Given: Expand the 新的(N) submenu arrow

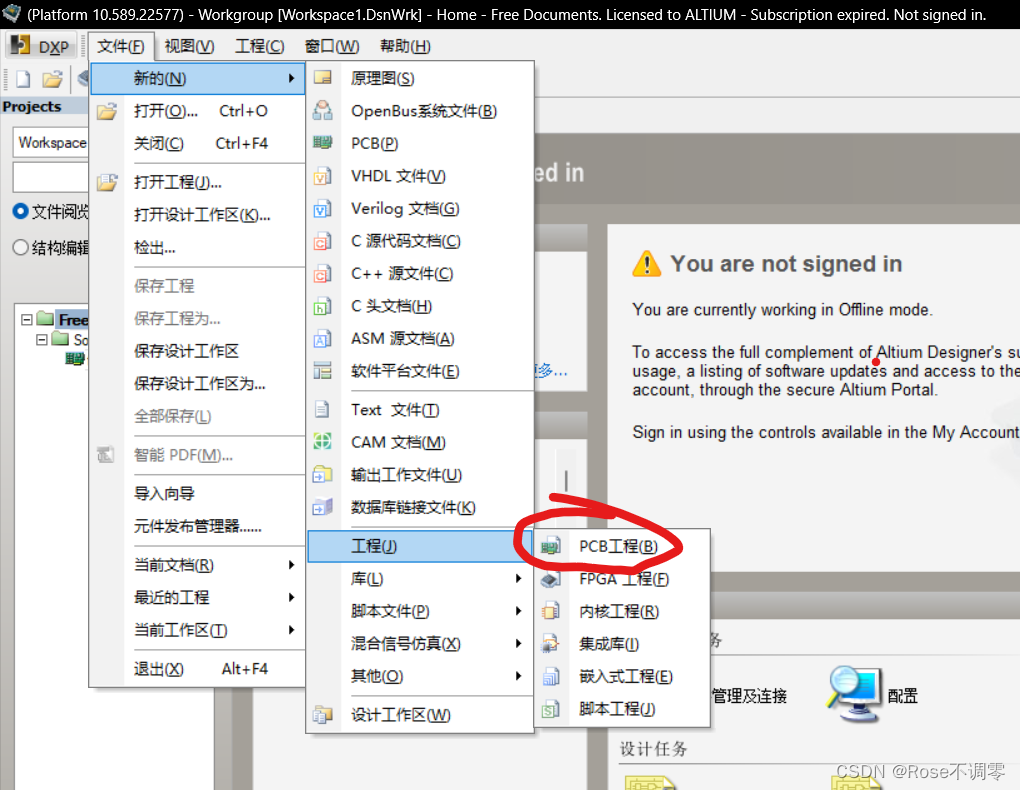Looking at the screenshot, I should tap(291, 78).
